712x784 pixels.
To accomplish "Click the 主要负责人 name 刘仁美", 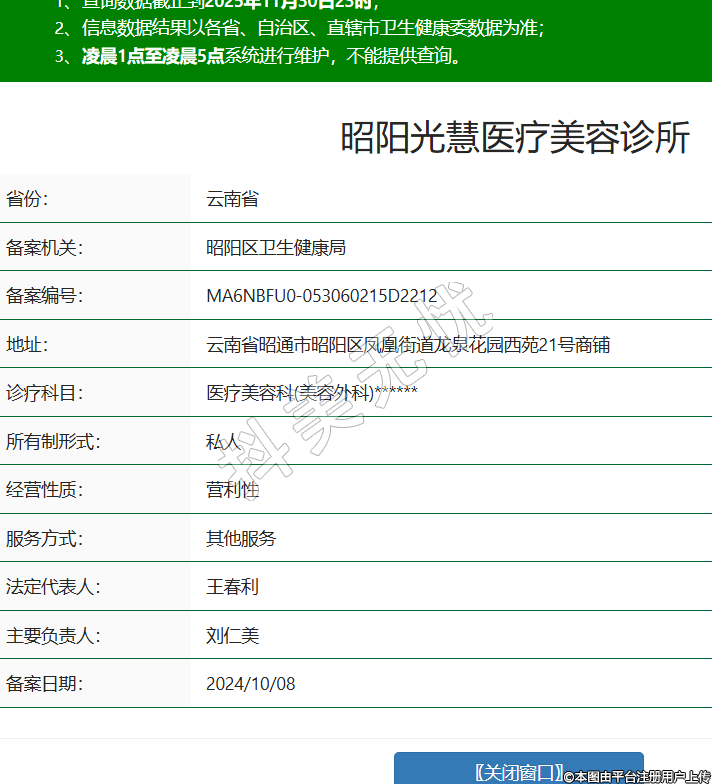I will (x=232, y=635).
